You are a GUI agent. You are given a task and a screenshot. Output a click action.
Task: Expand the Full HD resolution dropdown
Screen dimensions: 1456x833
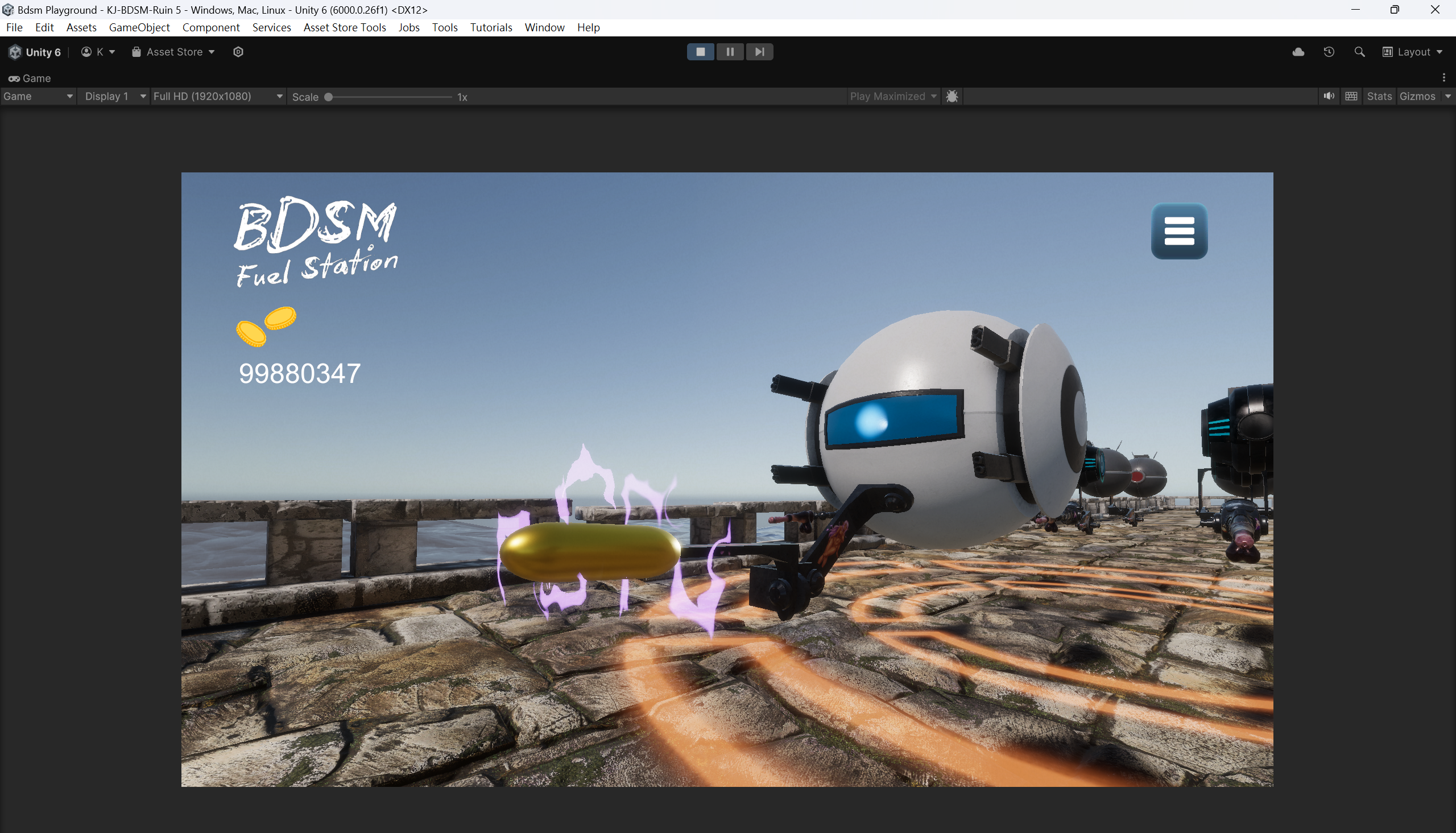click(x=217, y=97)
